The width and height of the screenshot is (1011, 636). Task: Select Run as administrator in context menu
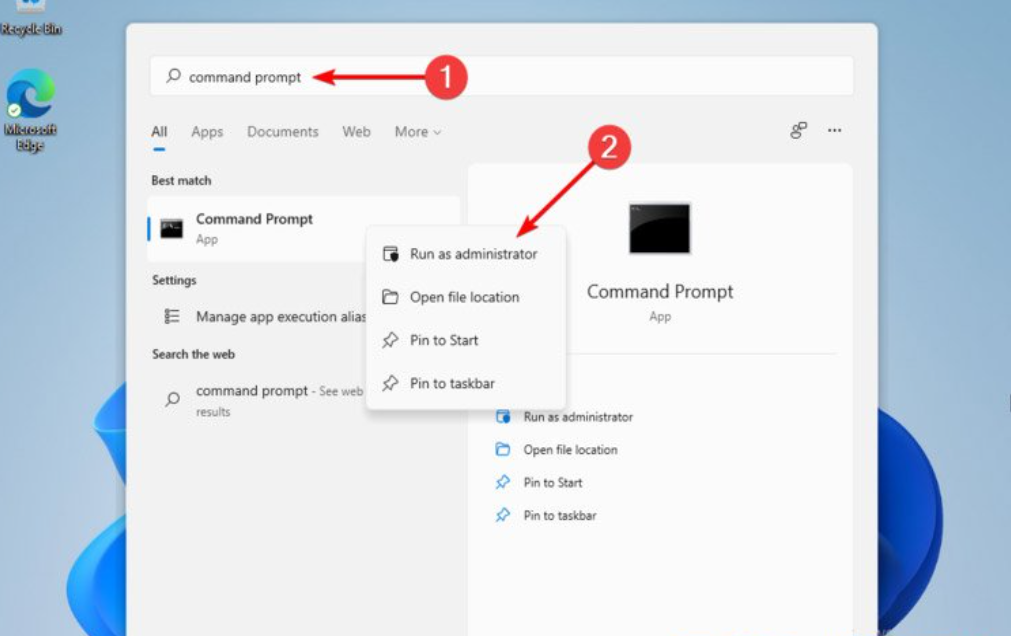point(473,254)
